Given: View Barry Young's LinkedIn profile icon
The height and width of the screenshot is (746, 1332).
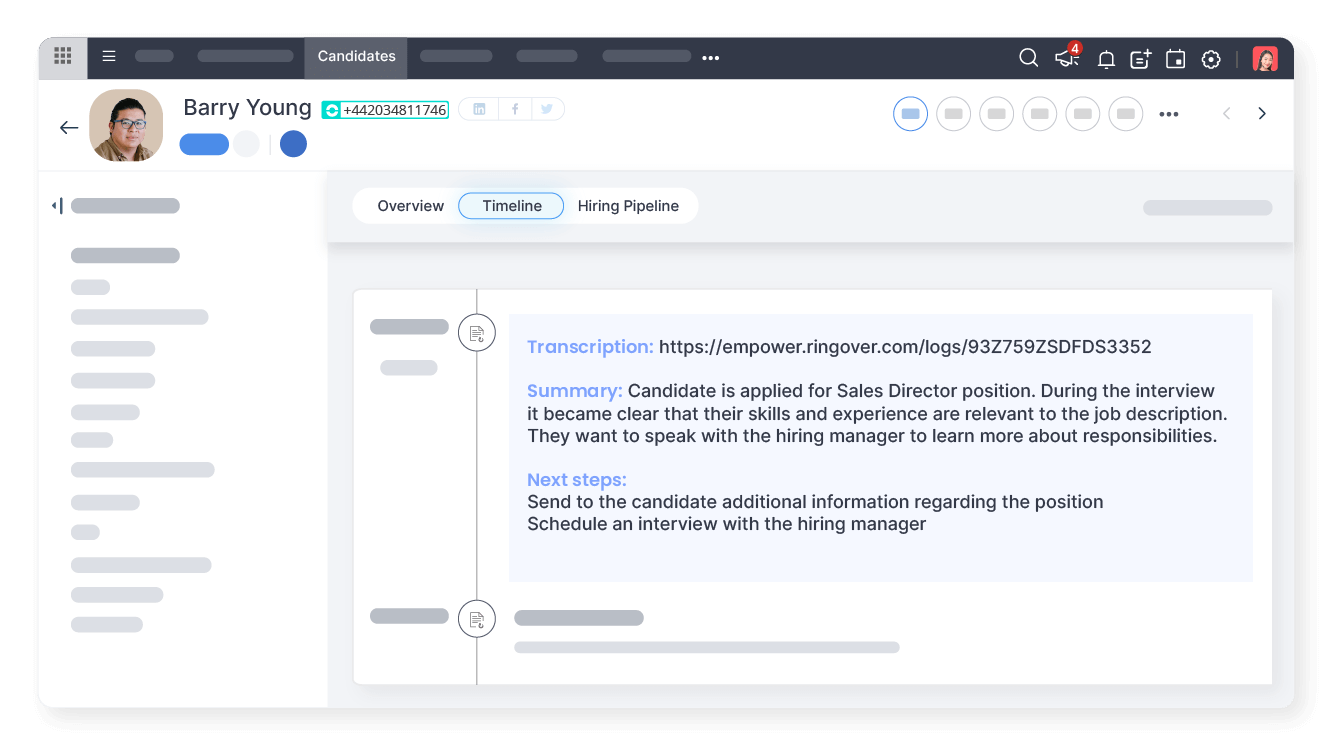Looking at the screenshot, I should click(x=478, y=109).
